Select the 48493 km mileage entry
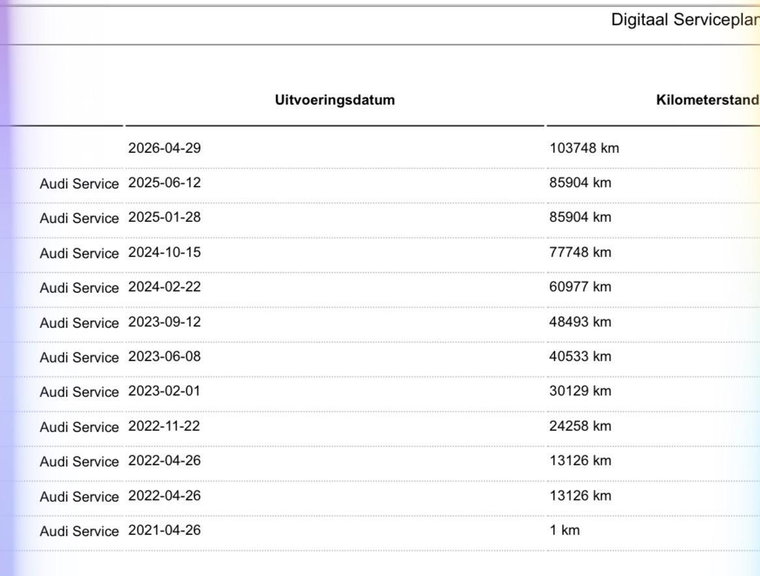760x576 pixels. click(x=580, y=322)
